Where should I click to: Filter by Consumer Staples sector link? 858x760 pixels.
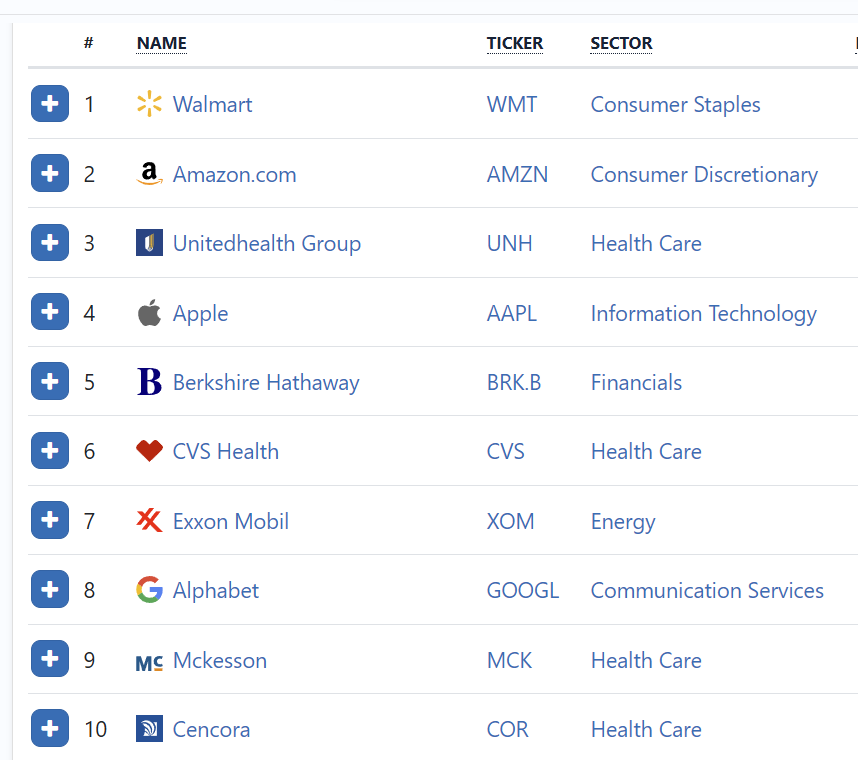tap(675, 104)
